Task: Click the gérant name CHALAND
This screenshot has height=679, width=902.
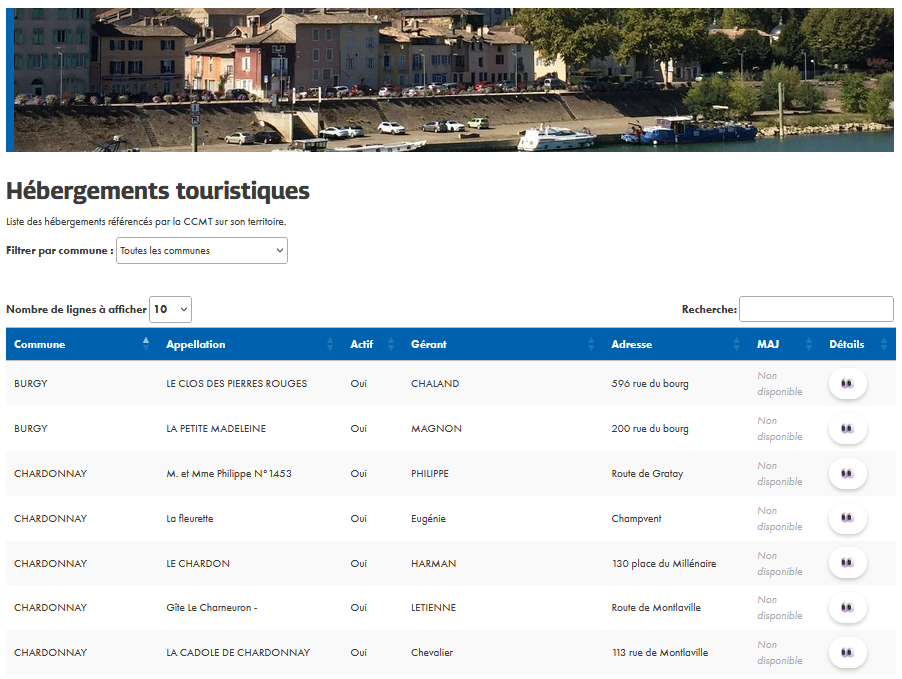Action: [435, 383]
